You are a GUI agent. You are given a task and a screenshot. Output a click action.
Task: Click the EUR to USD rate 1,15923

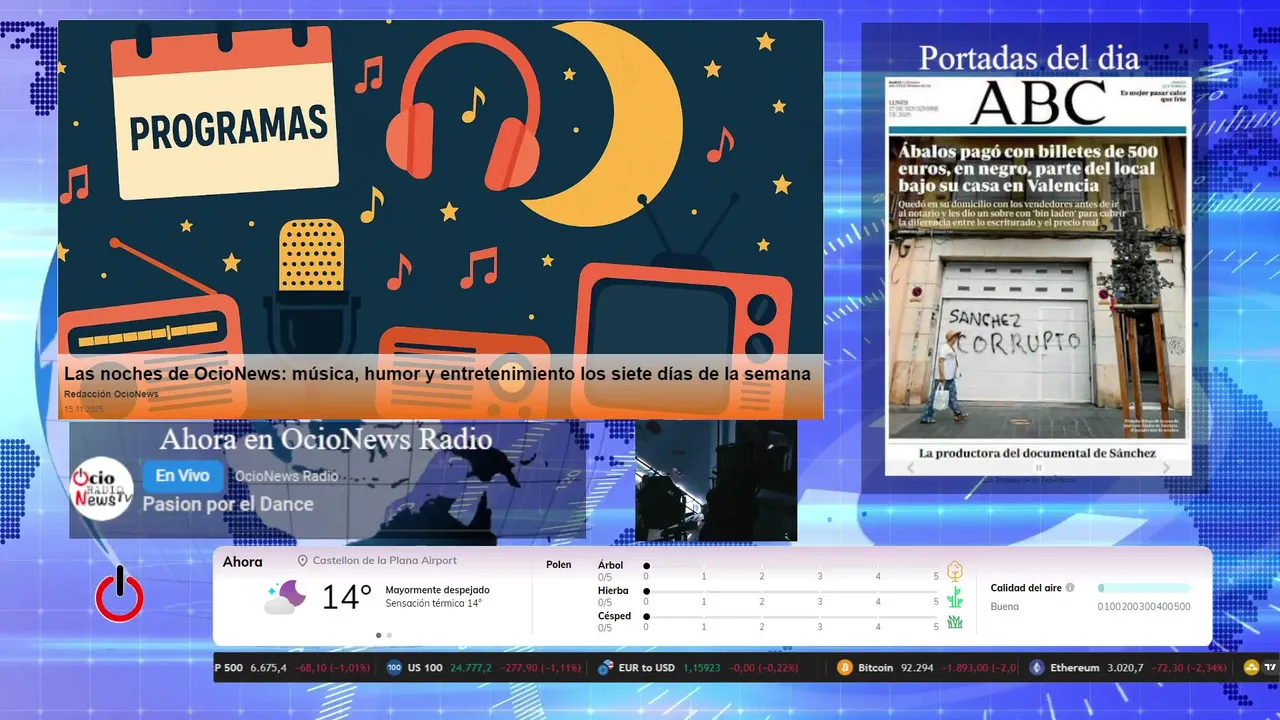pyautogui.click(x=702, y=667)
